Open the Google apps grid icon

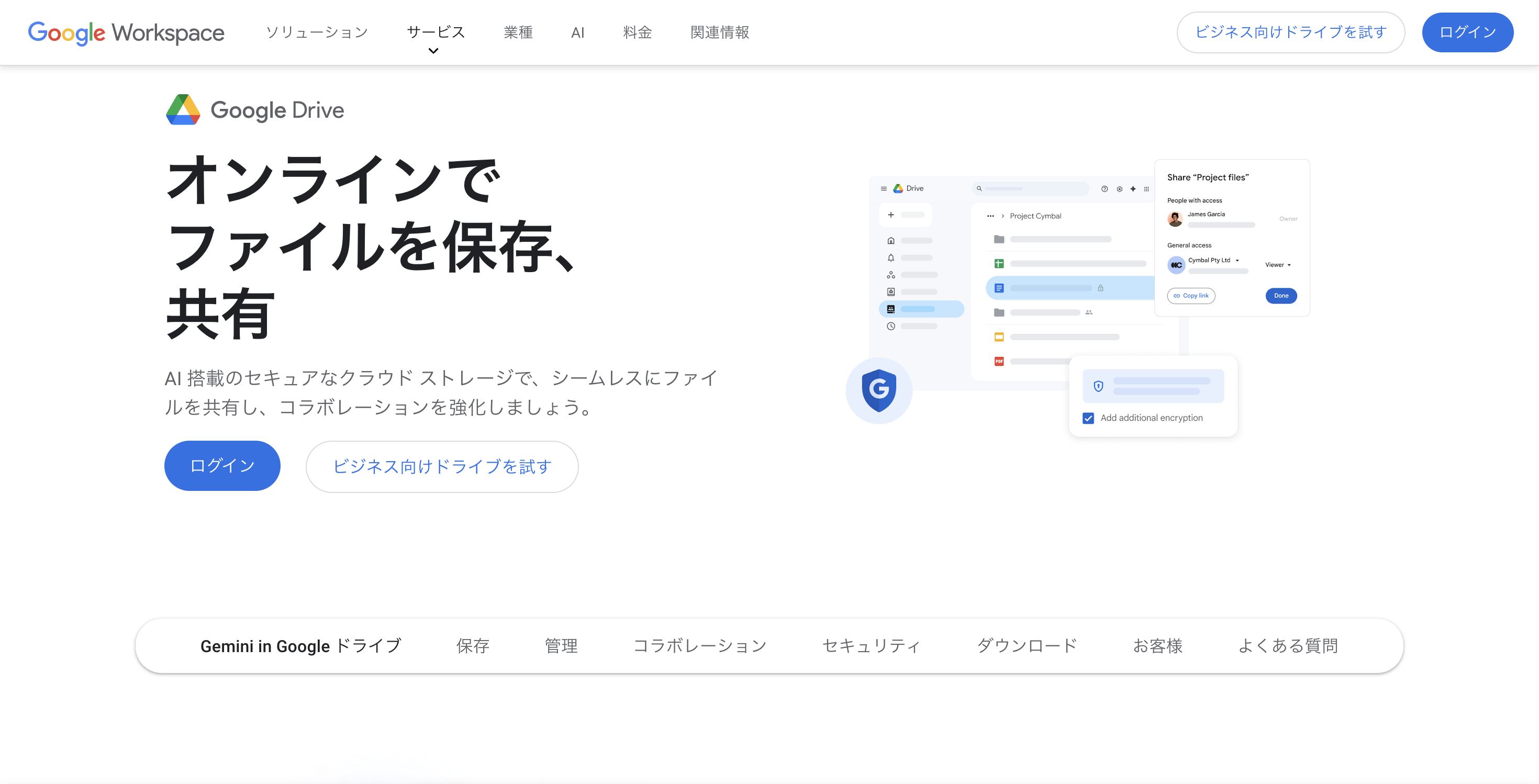[x=1146, y=190]
